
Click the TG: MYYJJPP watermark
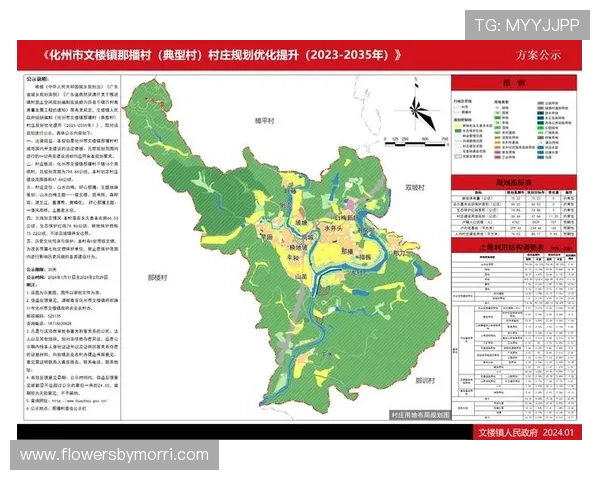[526, 24]
